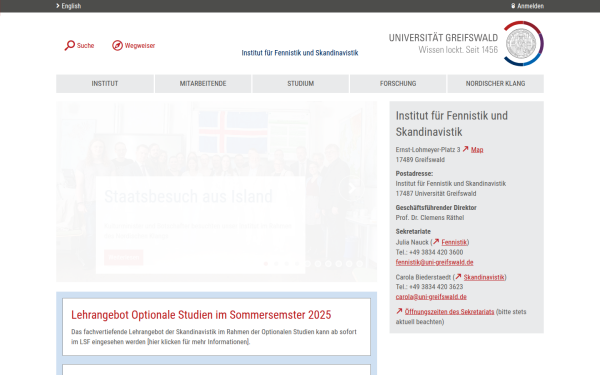The width and height of the screenshot is (600, 375).
Task: Open the Mitarbeitende menu
Action: pos(203,83)
